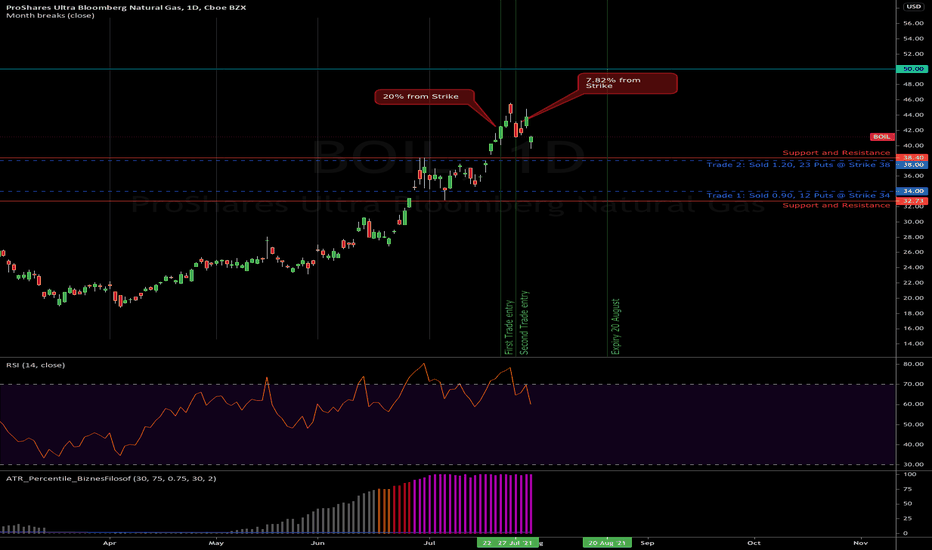The image size is (932, 550).
Task: Click the Nov label on time axis
Action: (x=860, y=543)
